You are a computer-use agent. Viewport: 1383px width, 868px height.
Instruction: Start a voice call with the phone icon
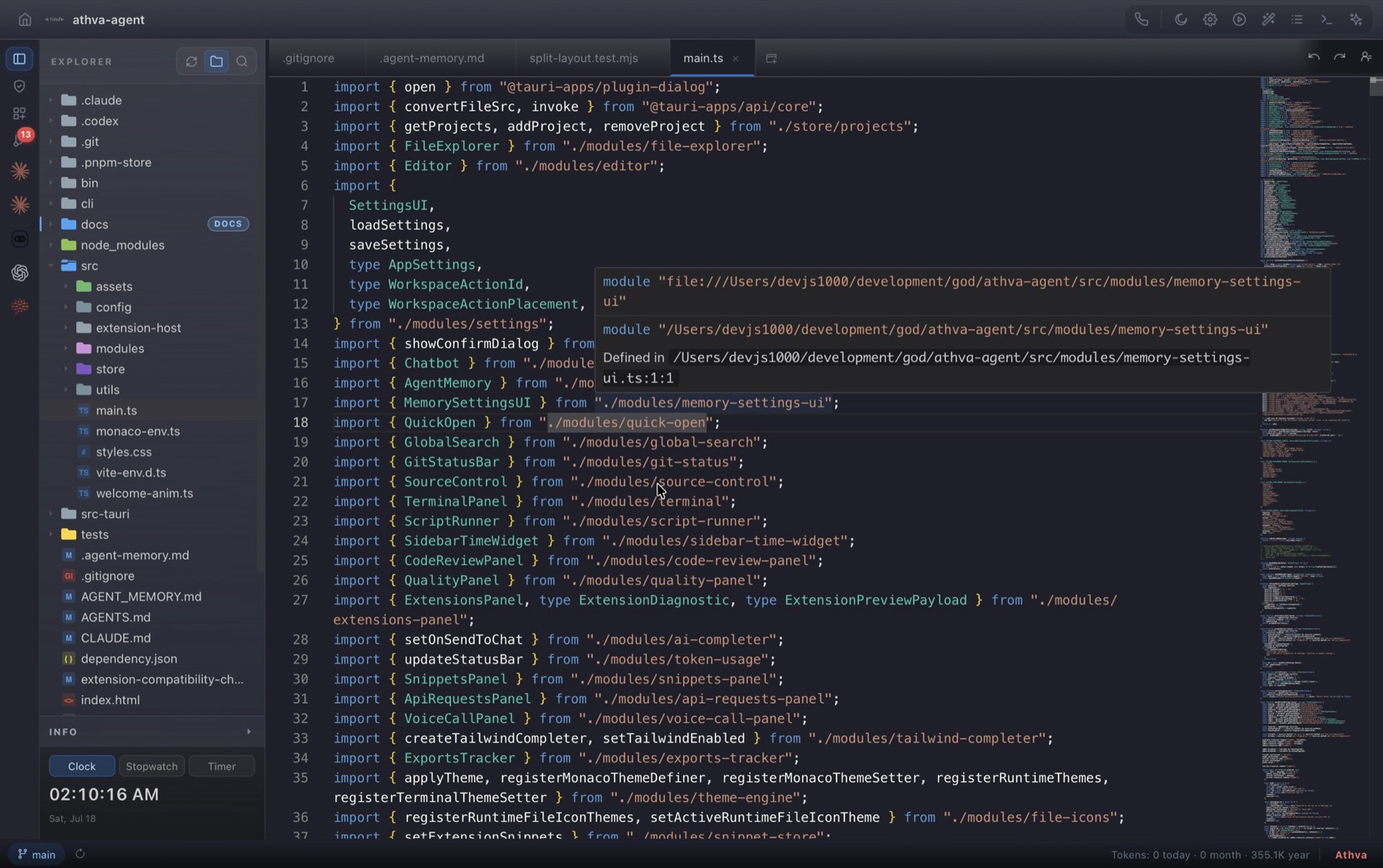[1142, 19]
